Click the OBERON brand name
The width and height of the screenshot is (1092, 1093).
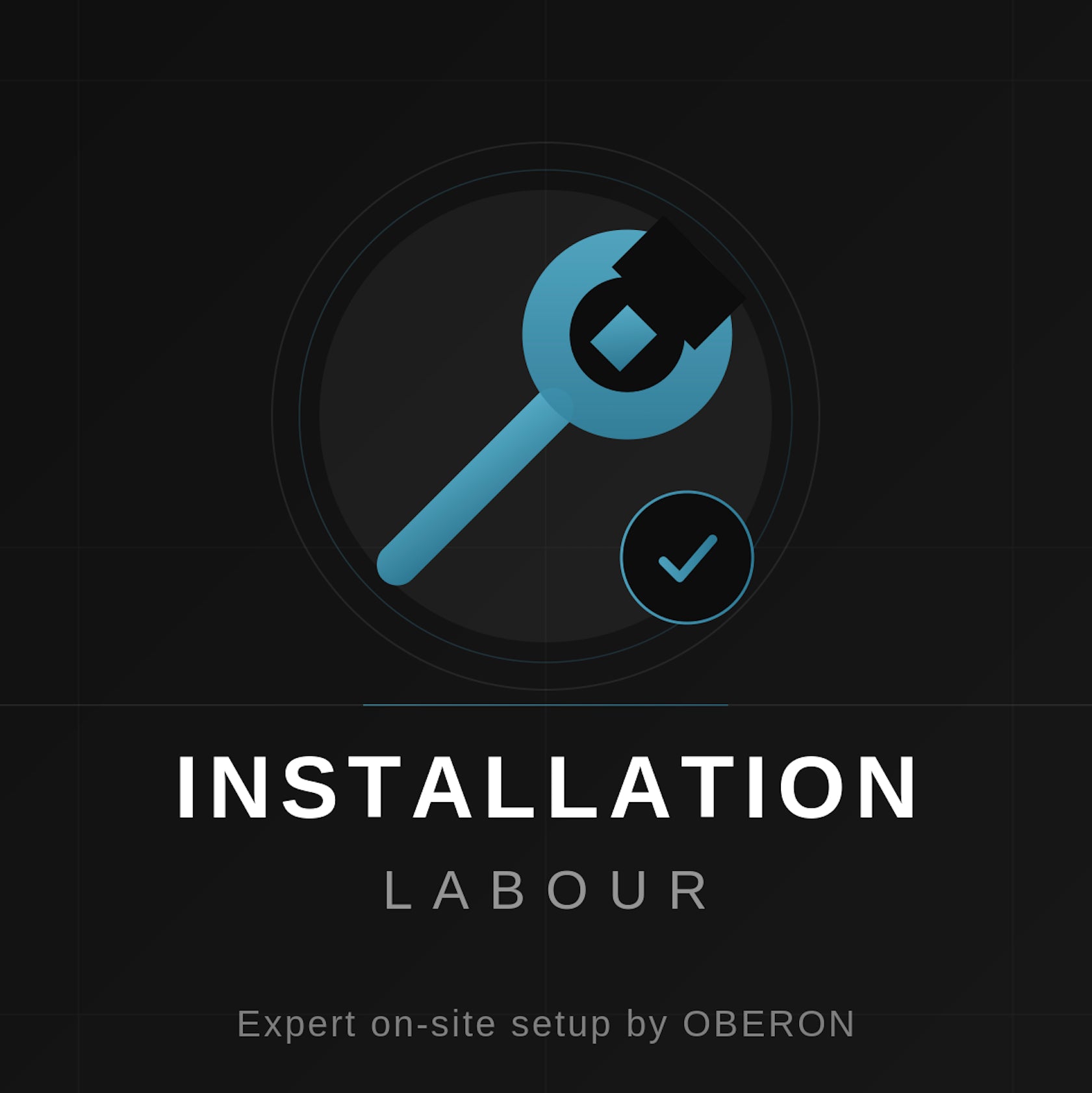pos(768,1024)
